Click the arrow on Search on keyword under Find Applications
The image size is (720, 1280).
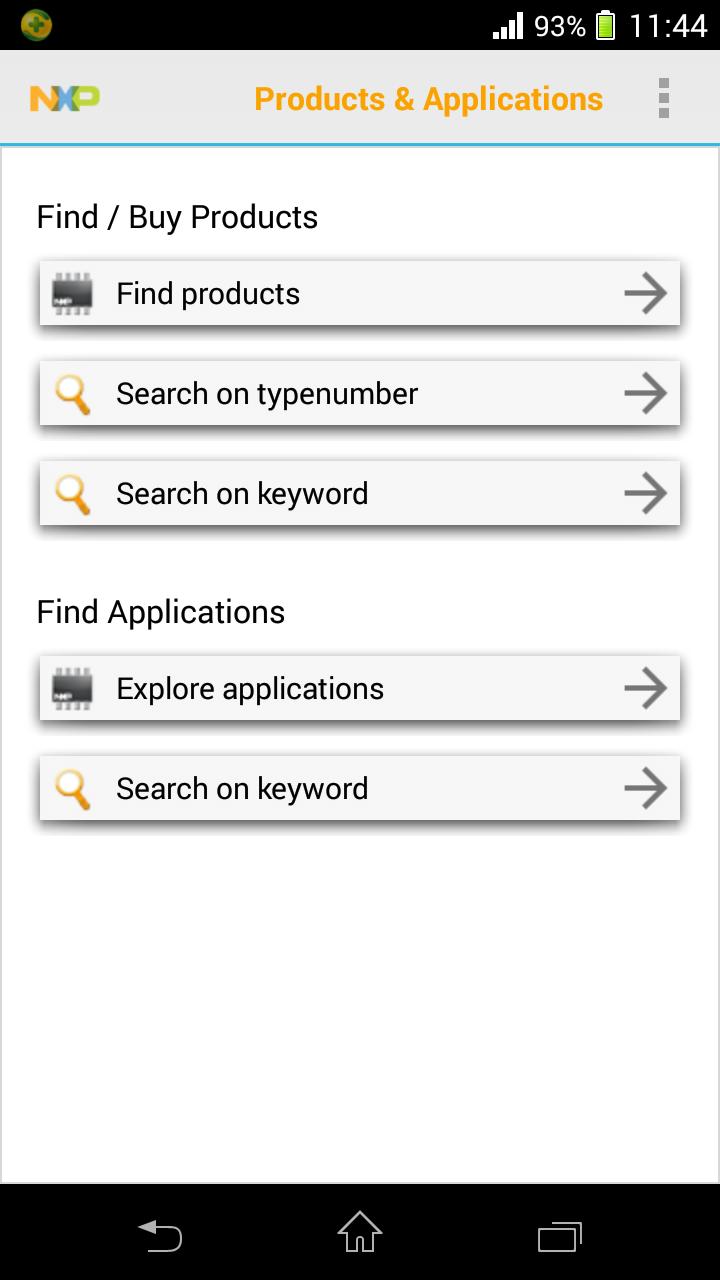646,789
